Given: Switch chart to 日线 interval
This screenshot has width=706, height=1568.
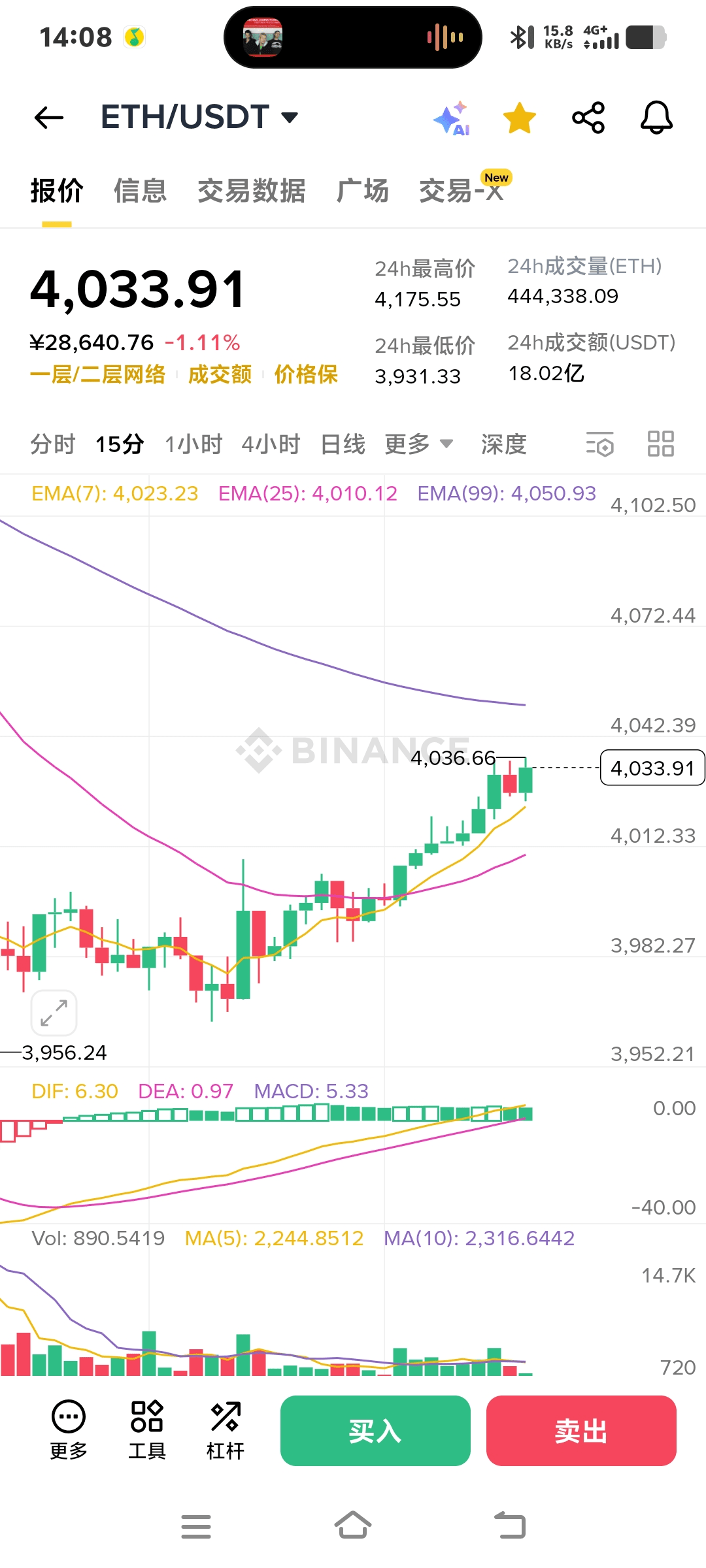Looking at the screenshot, I should tap(343, 444).
